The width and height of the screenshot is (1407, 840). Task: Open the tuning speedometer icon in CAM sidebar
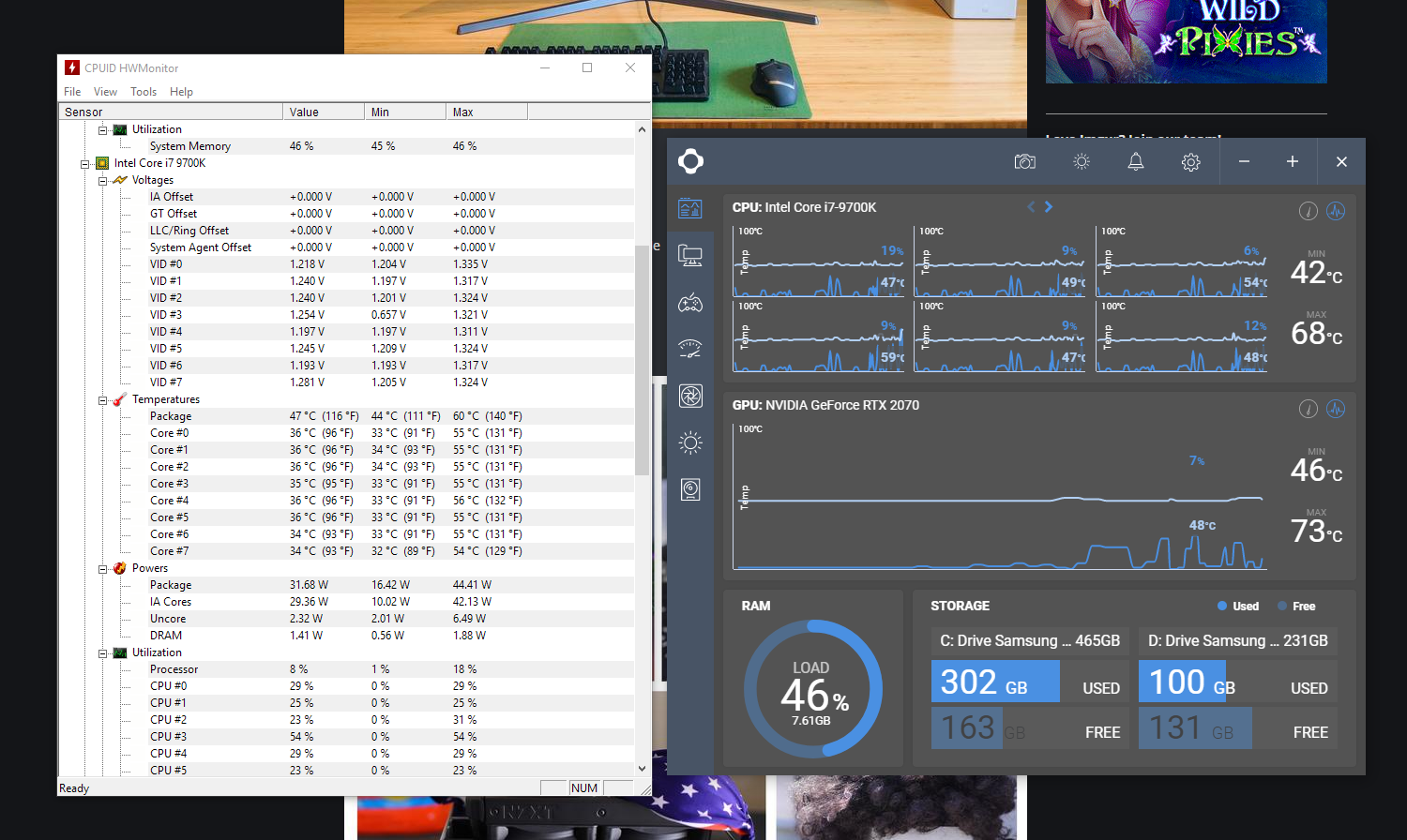tap(690, 349)
